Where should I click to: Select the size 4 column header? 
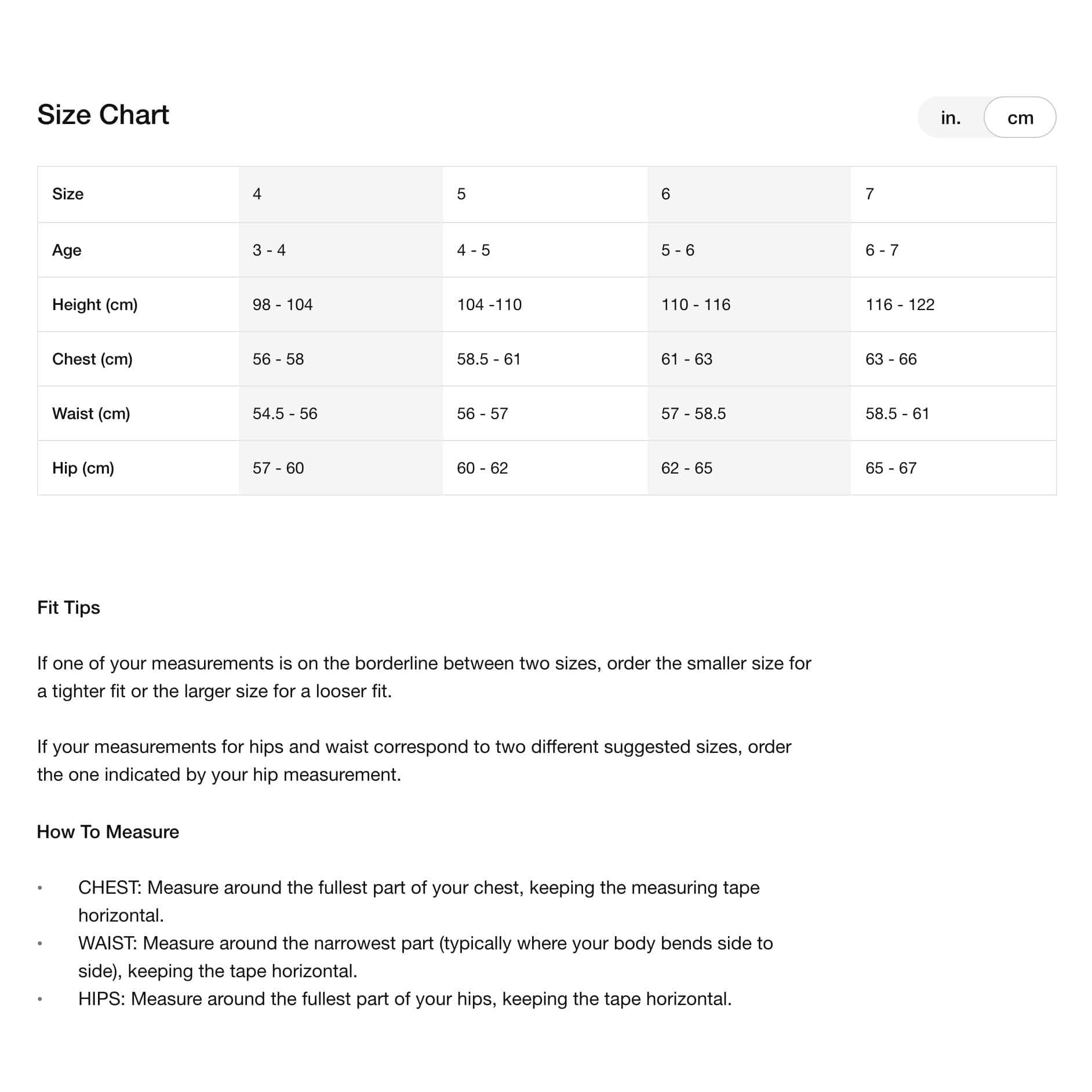pyautogui.click(x=257, y=194)
